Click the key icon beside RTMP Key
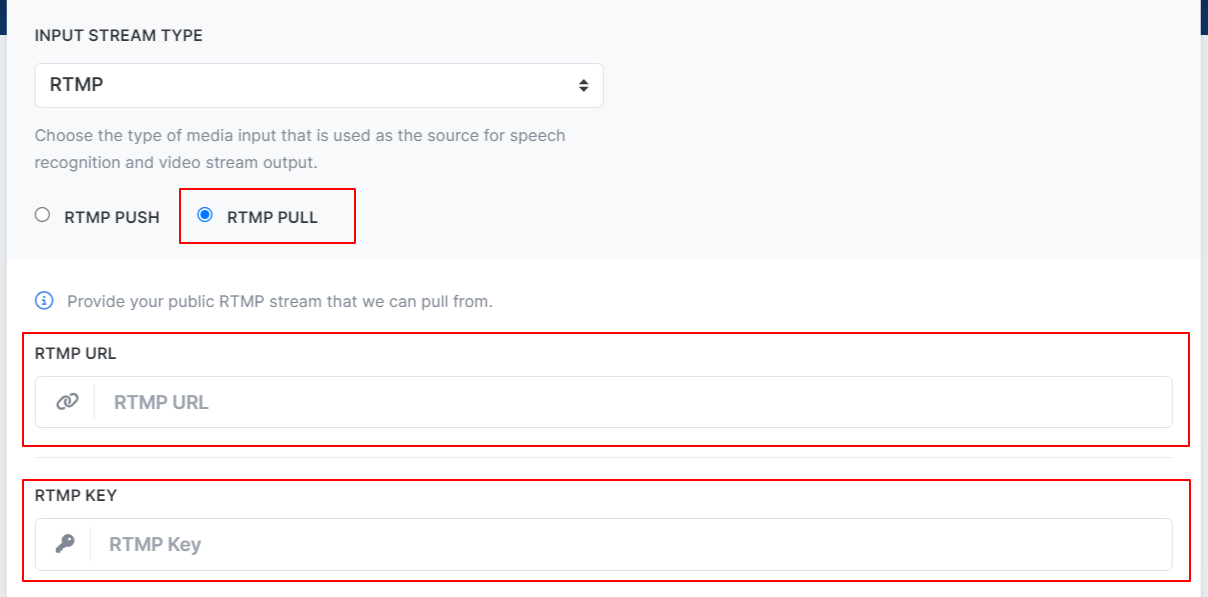The height and width of the screenshot is (597, 1208). tap(65, 544)
